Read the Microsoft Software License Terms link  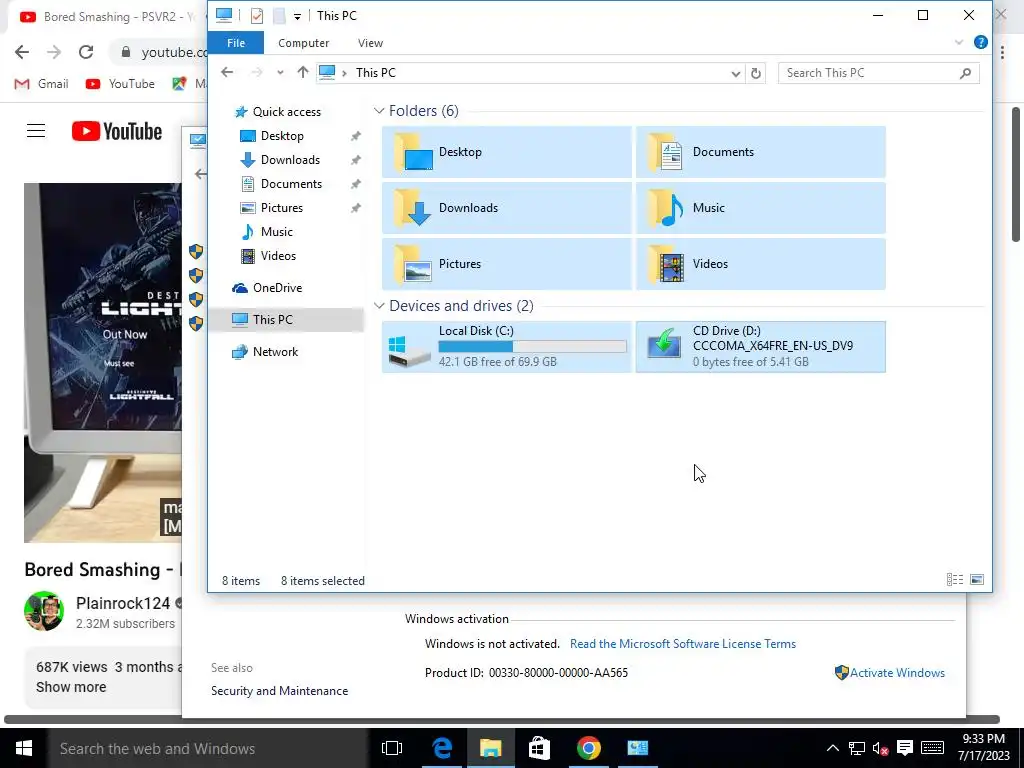[682, 644]
